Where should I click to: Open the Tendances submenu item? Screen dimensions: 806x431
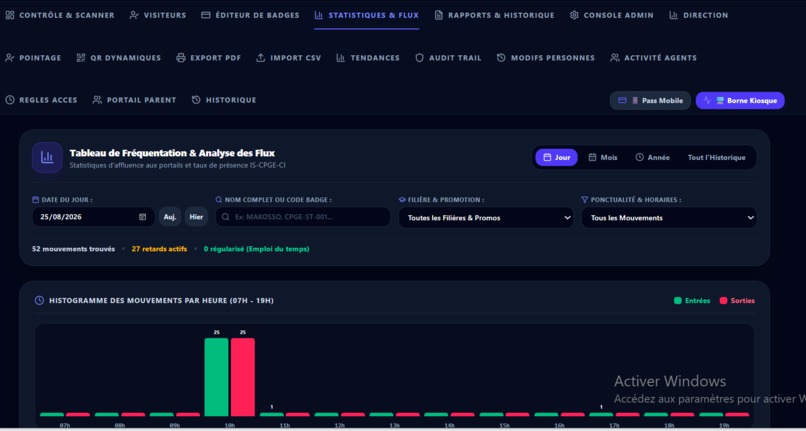pyautogui.click(x=368, y=58)
